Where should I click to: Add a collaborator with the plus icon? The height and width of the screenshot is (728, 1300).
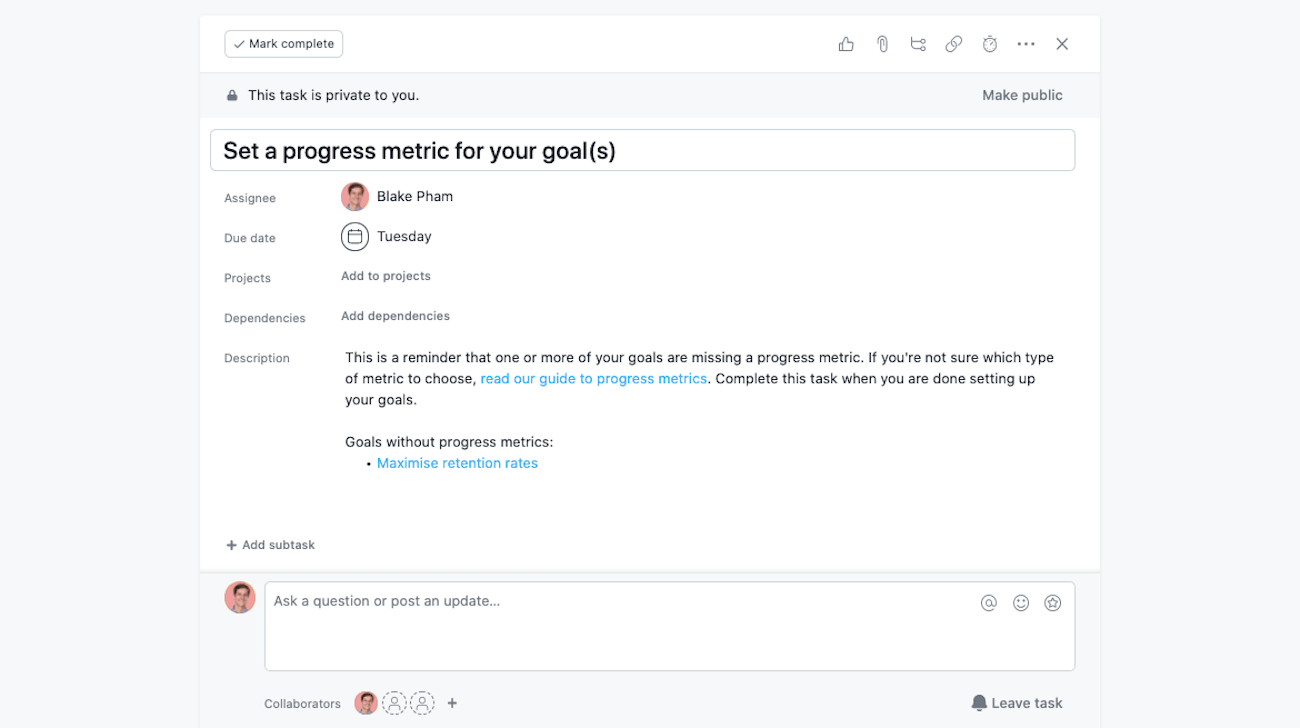[x=452, y=703]
